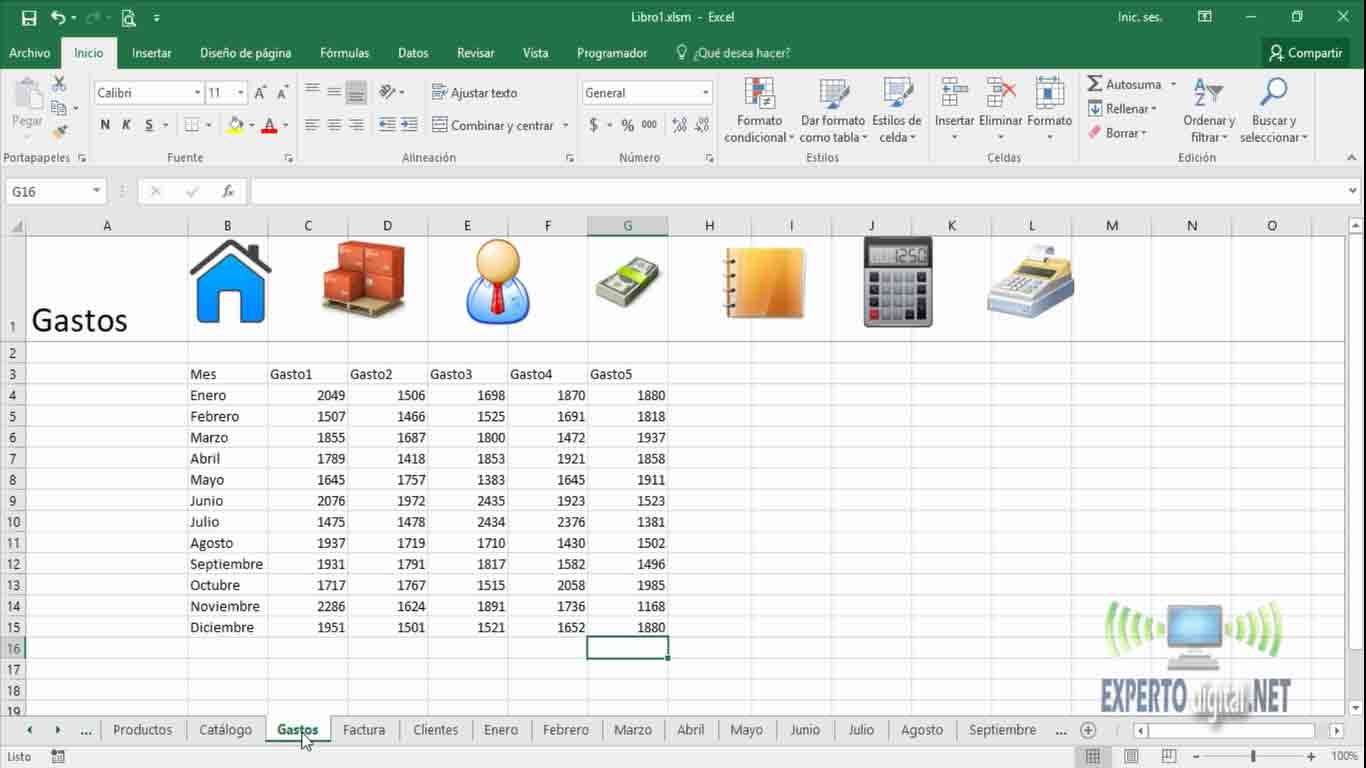Open the Fórmulas ribbon tab
The width and height of the screenshot is (1366, 768).
[x=344, y=53]
